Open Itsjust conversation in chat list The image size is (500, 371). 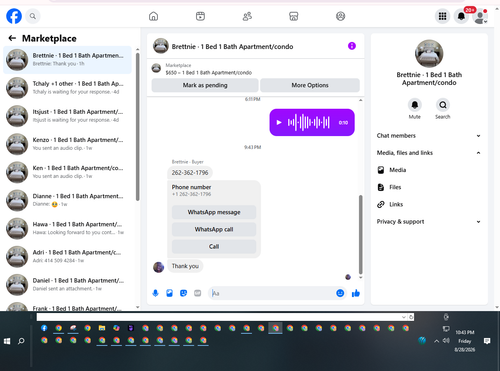point(67,116)
